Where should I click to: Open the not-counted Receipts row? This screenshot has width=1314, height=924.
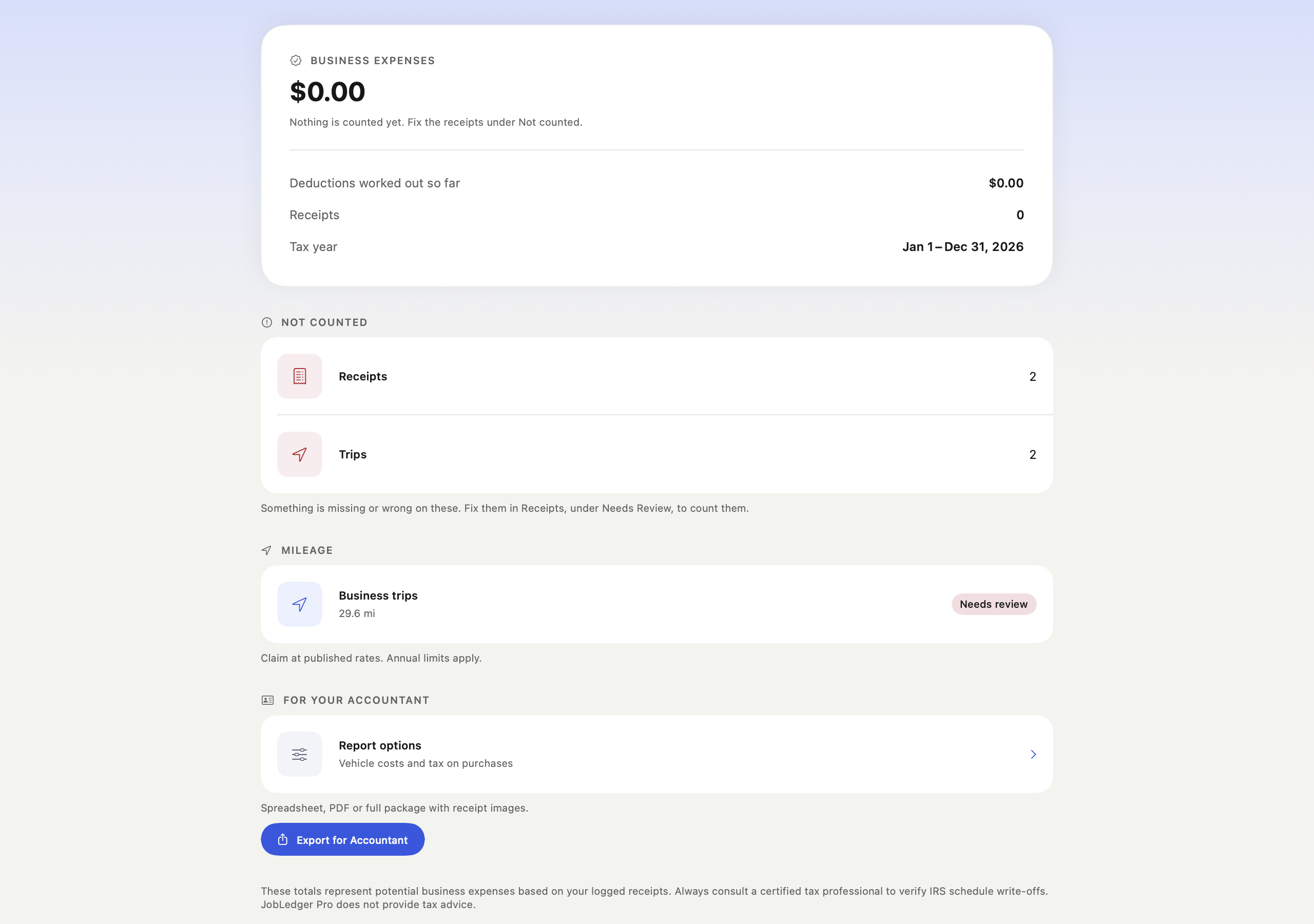[x=656, y=376]
